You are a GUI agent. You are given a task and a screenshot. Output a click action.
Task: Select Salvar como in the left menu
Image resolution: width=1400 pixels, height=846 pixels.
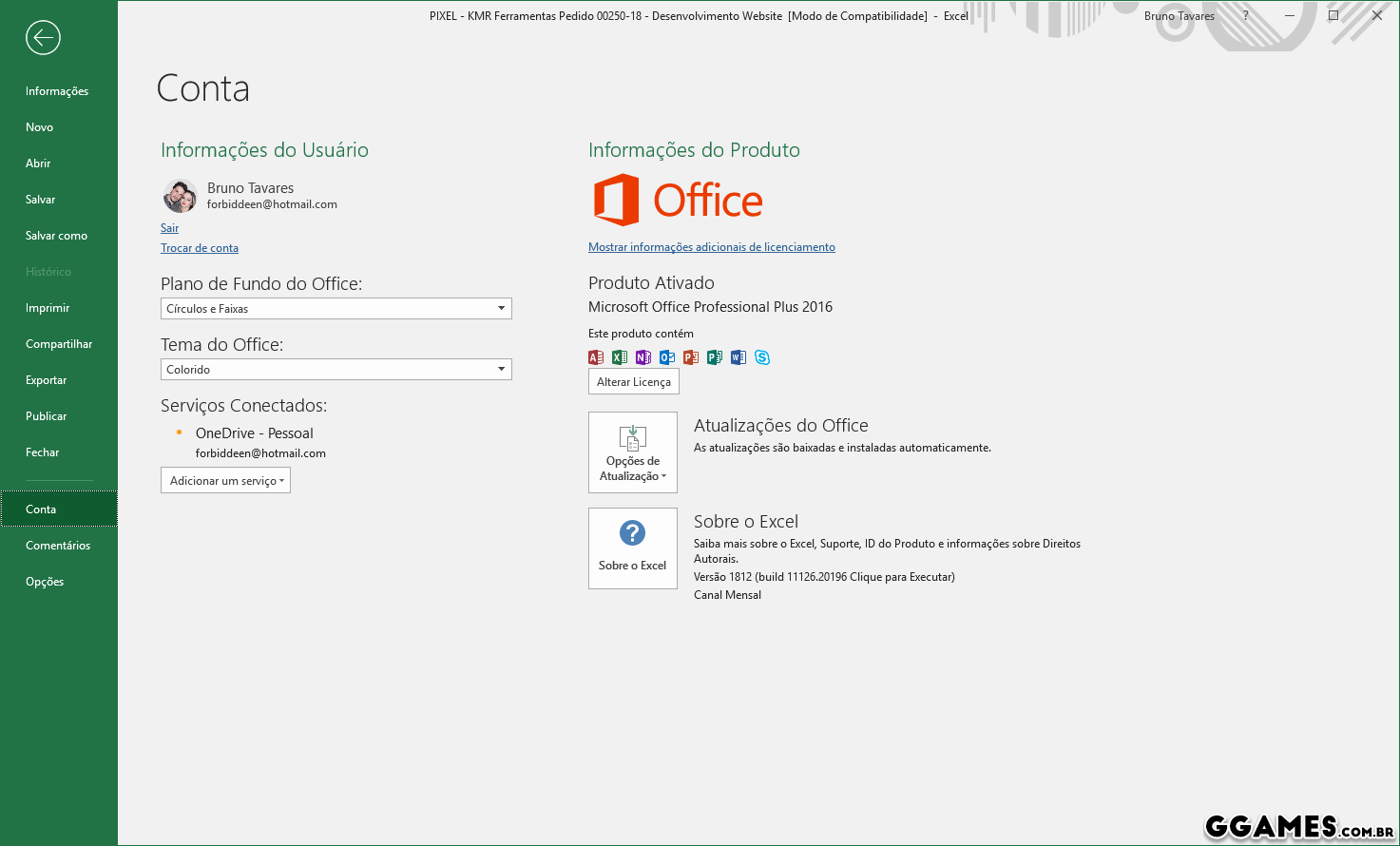pos(56,236)
